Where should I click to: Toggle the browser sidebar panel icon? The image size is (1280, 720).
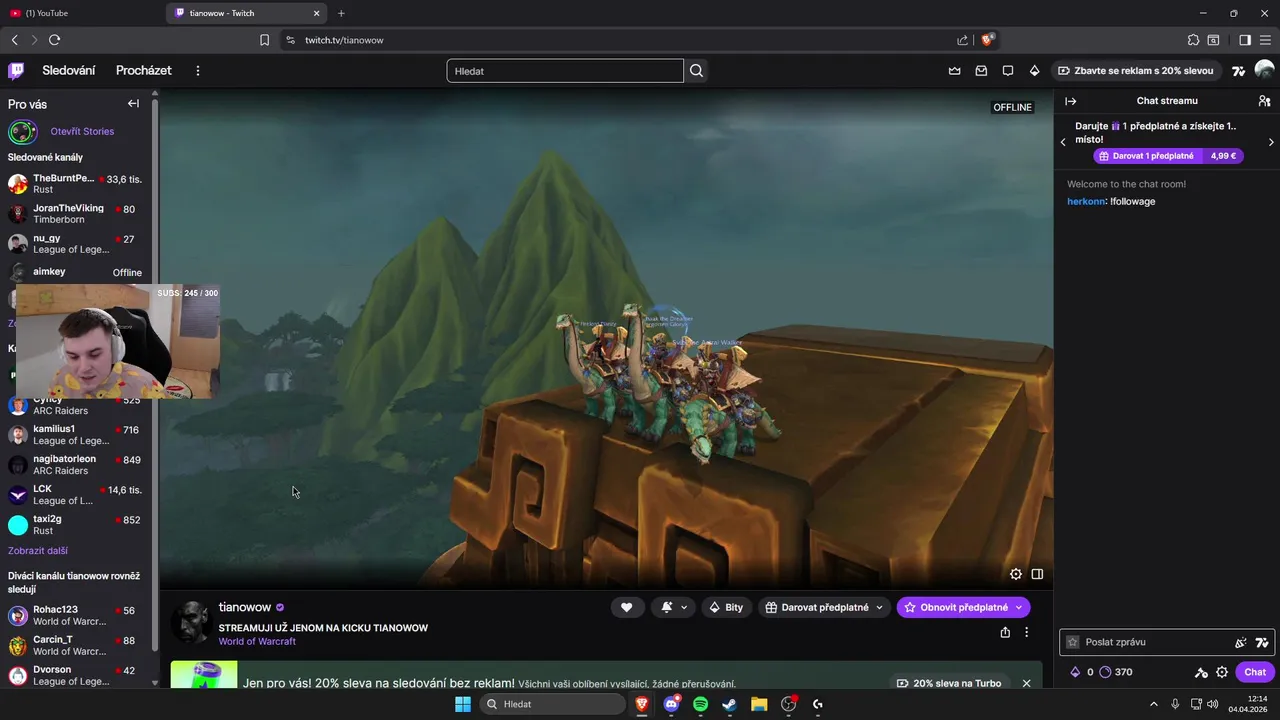(x=1245, y=40)
